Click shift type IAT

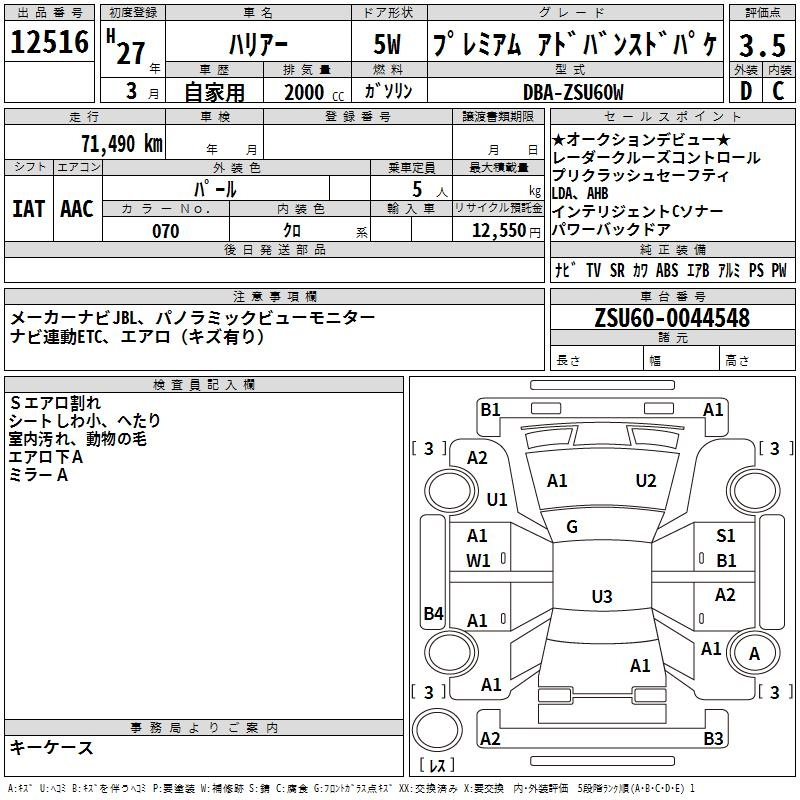[x=29, y=209]
